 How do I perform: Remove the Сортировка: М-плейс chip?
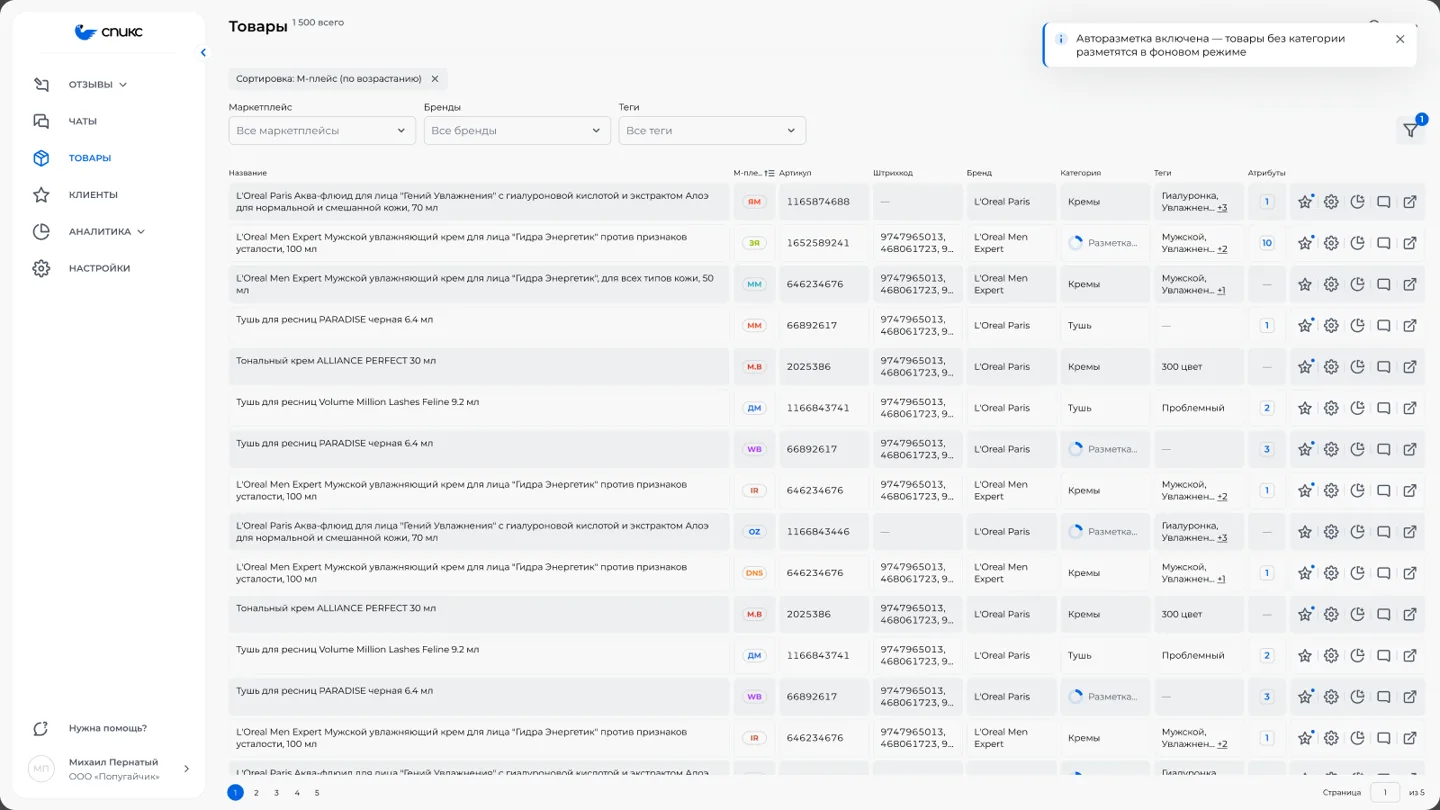coord(435,79)
